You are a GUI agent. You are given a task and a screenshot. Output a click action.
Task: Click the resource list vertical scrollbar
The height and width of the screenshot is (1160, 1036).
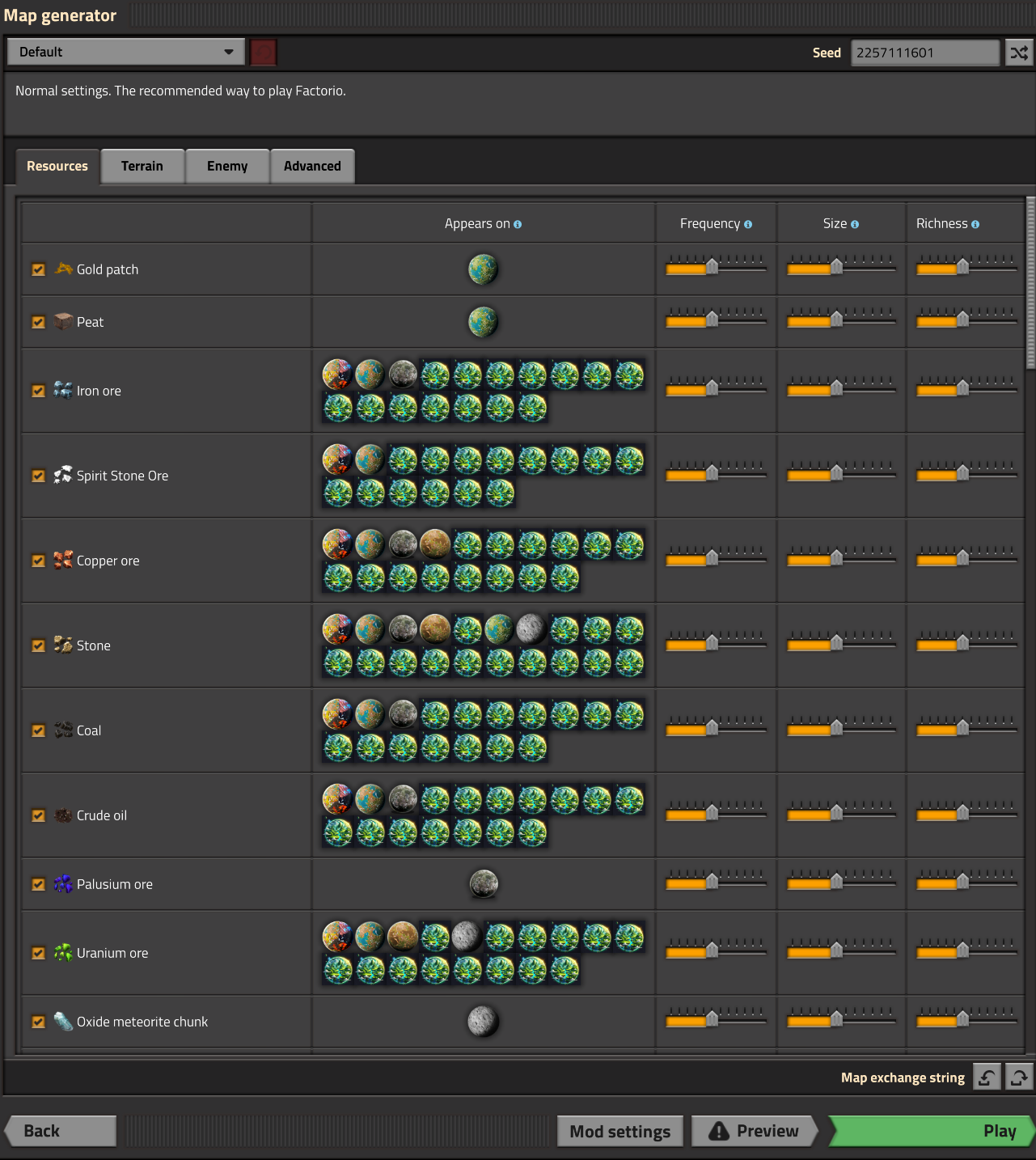pos(1030,283)
